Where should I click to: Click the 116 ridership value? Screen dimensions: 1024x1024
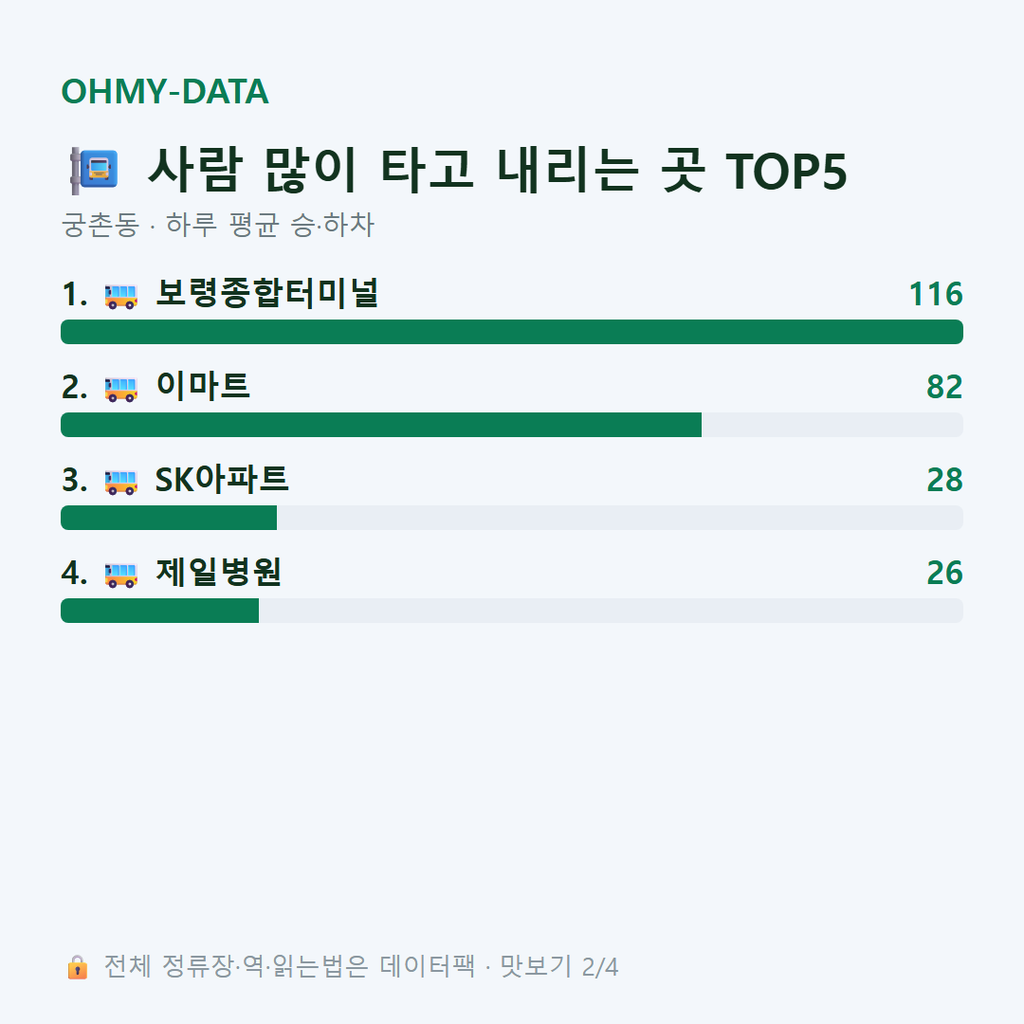coord(936,294)
